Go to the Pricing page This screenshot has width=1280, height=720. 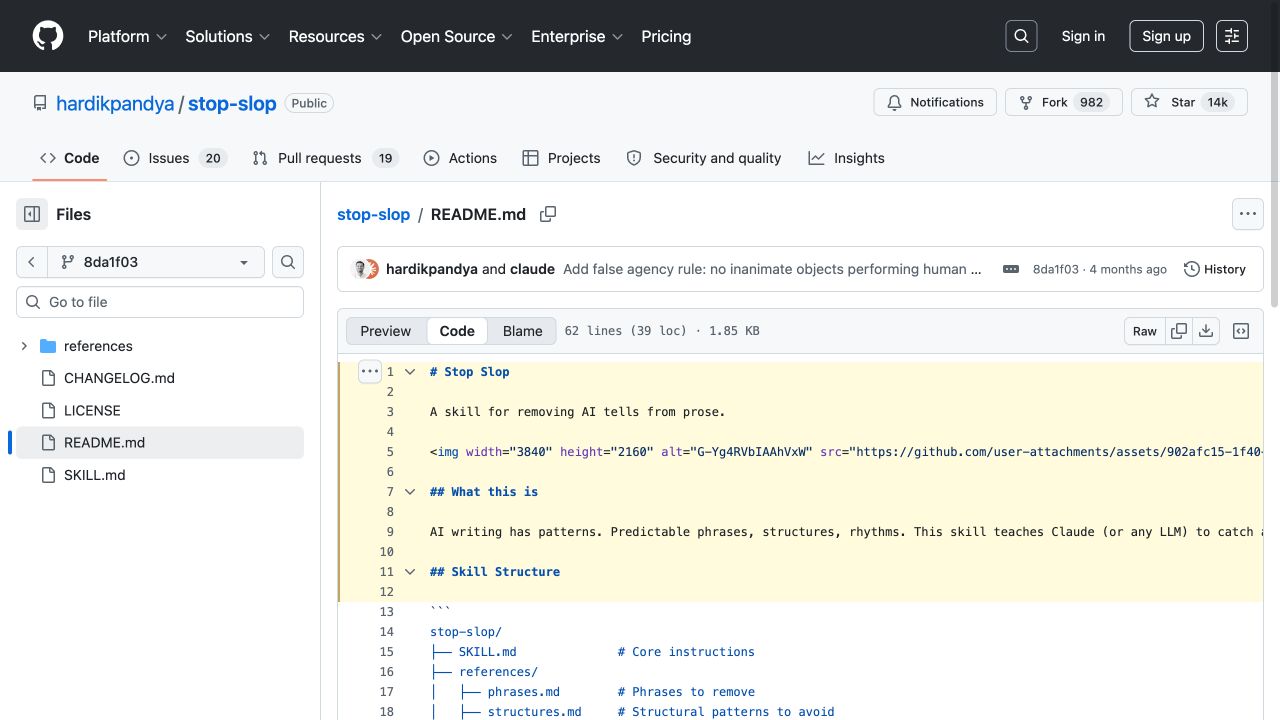[666, 36]
